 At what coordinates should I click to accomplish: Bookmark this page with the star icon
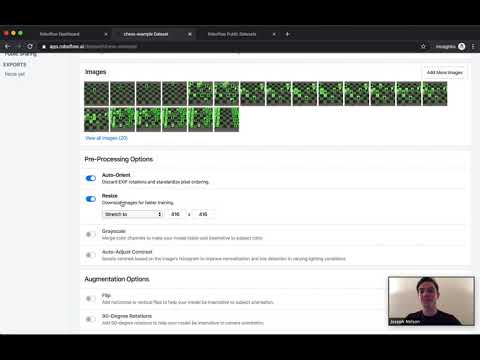click(423, 46)
